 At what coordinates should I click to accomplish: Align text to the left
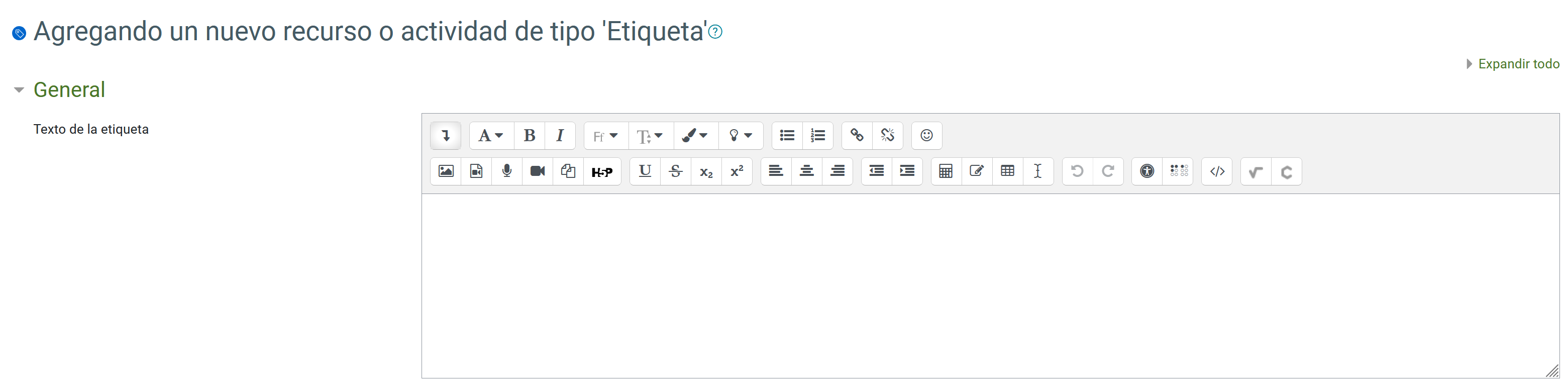pos(776,171)
